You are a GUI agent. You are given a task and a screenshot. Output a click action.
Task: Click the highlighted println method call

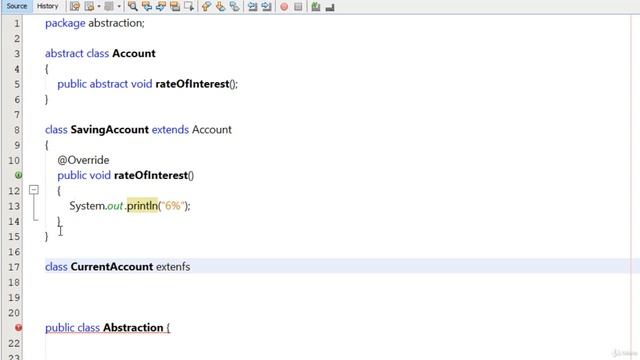142,206
